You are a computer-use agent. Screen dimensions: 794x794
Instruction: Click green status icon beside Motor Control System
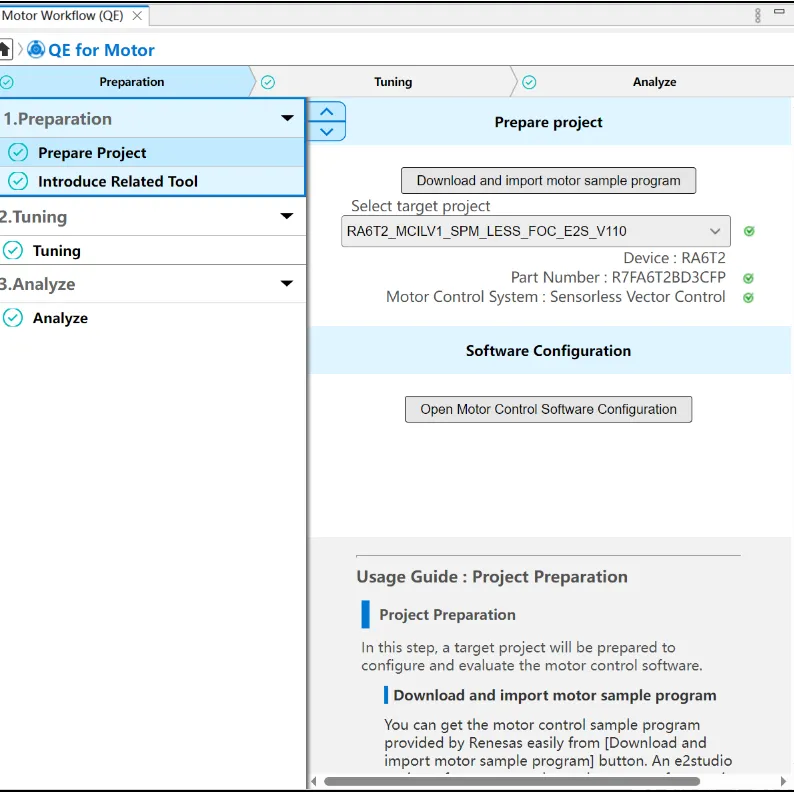748,297
